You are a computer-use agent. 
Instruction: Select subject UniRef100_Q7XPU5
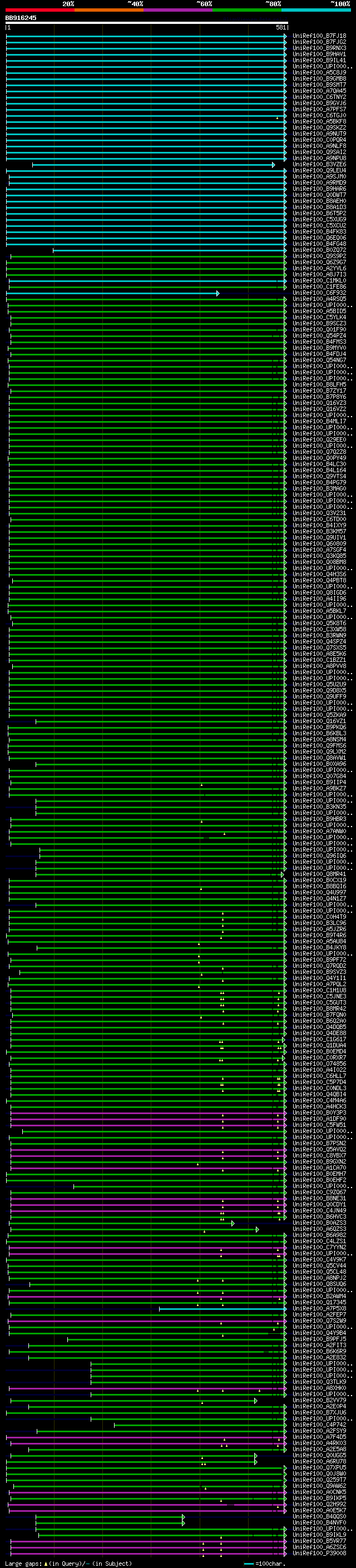319,1467
